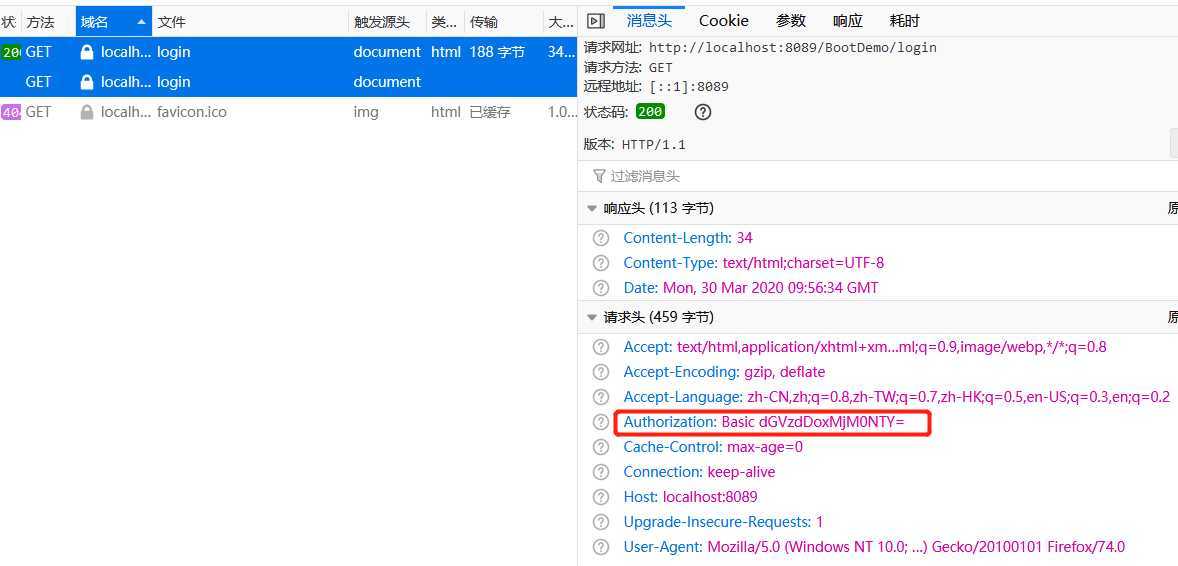
Task: Open the 参数 tab
Action: coord(790,20)
